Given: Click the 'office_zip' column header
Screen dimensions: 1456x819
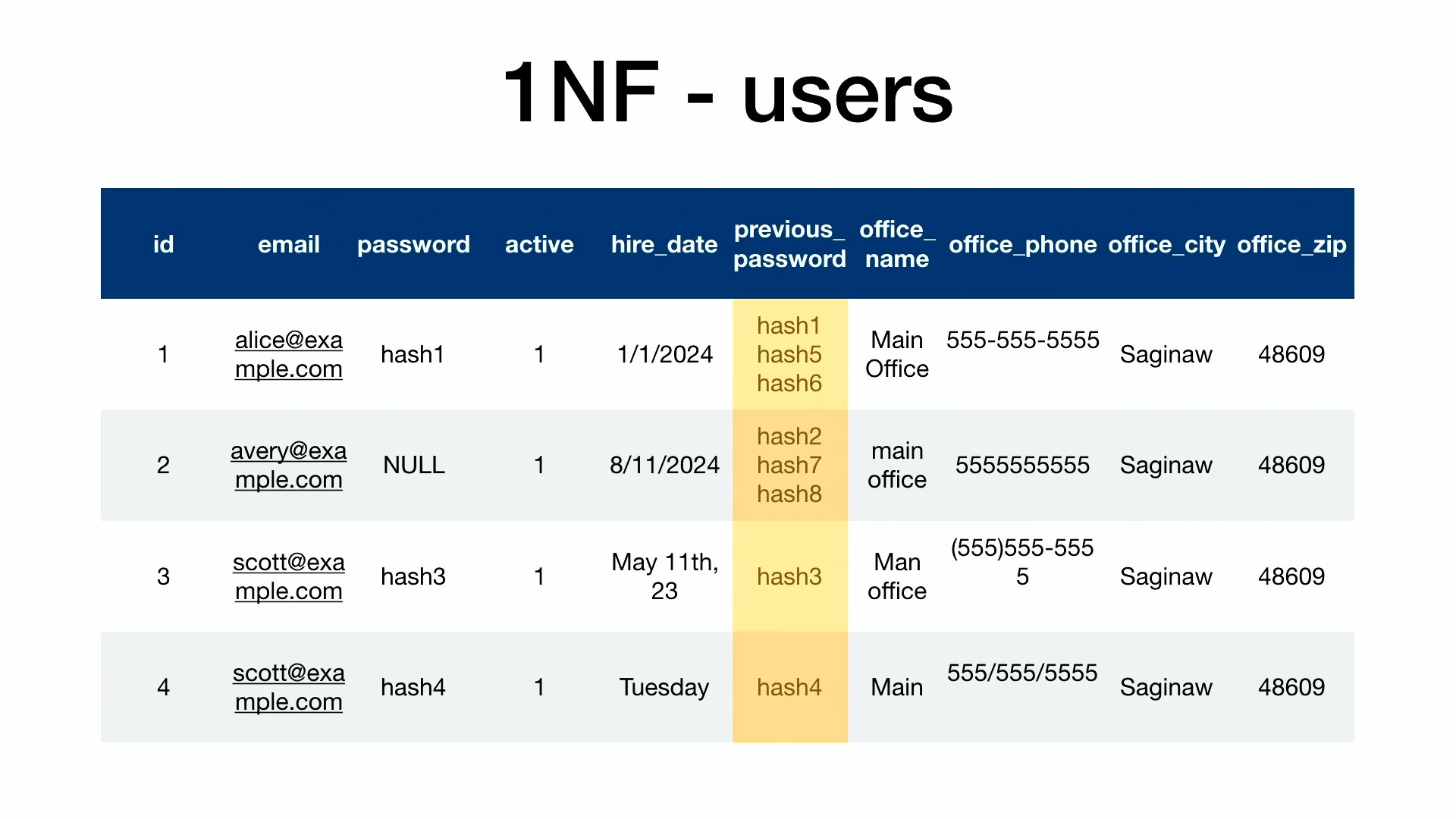Looking at the screenshot, I should pyautogui.click(x=1291, y=244).
